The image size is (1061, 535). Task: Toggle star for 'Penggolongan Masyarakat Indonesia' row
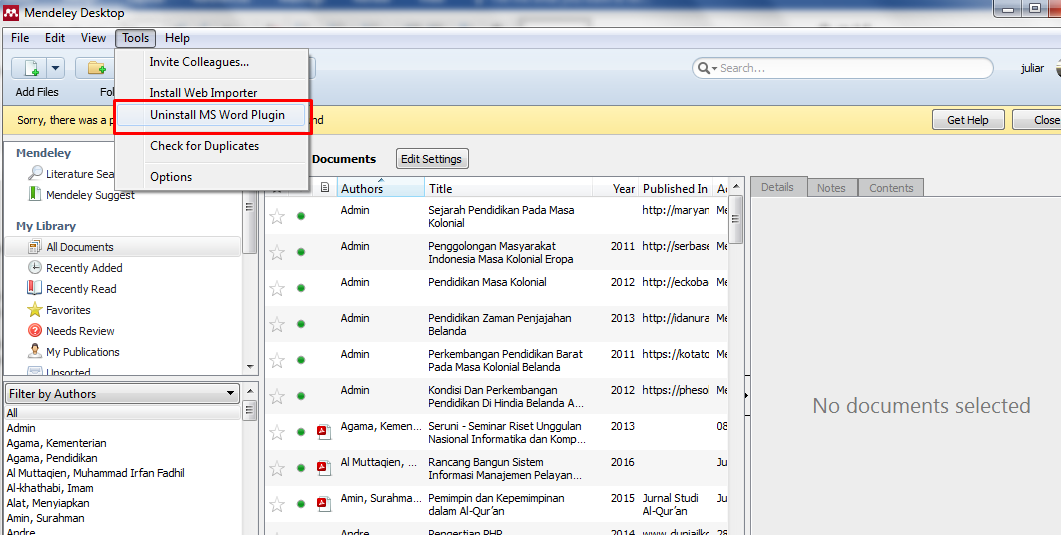tap(277, 252)
